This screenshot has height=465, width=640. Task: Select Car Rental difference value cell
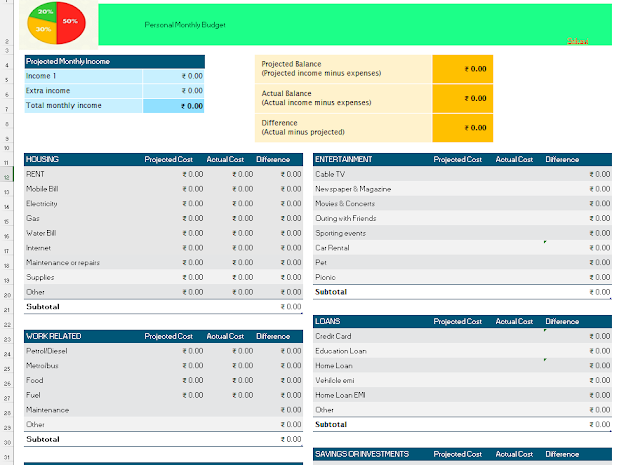point(600,248)
